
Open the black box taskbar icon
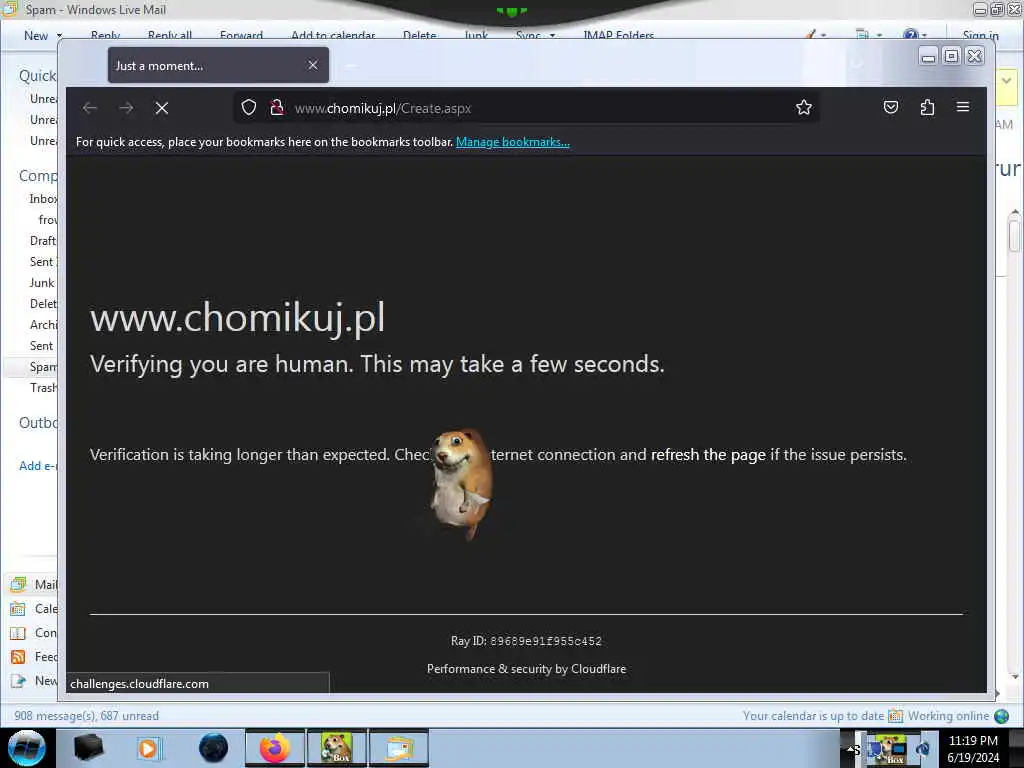(x=88, y=748)
